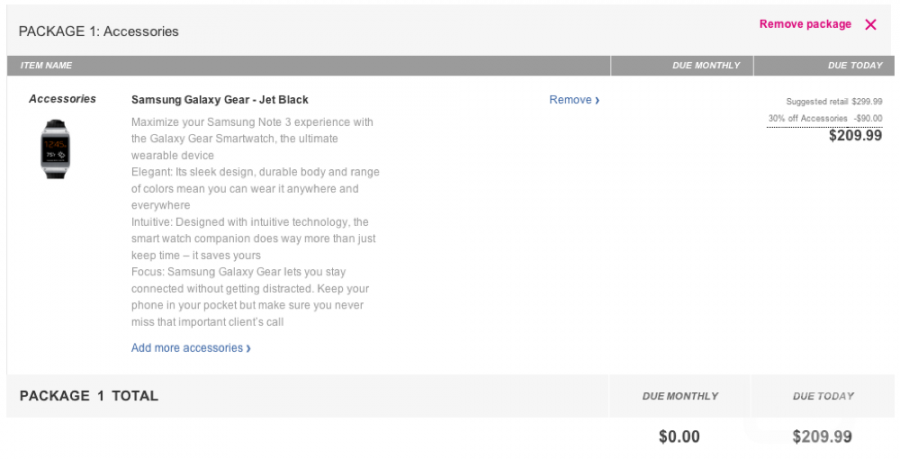Click the "ITEM NAME" column header
This screenshot has height=459, width=900.
point(46,66)
